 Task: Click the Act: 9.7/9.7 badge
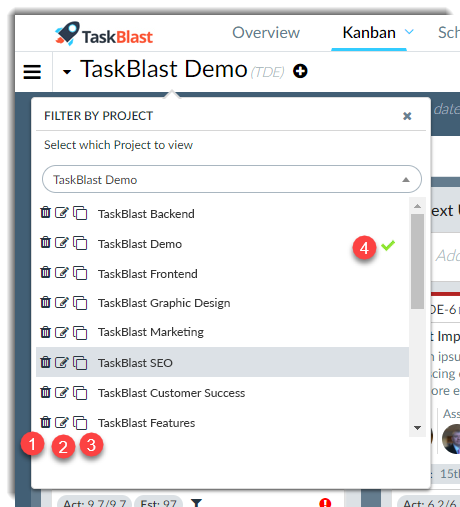point(94,502)
